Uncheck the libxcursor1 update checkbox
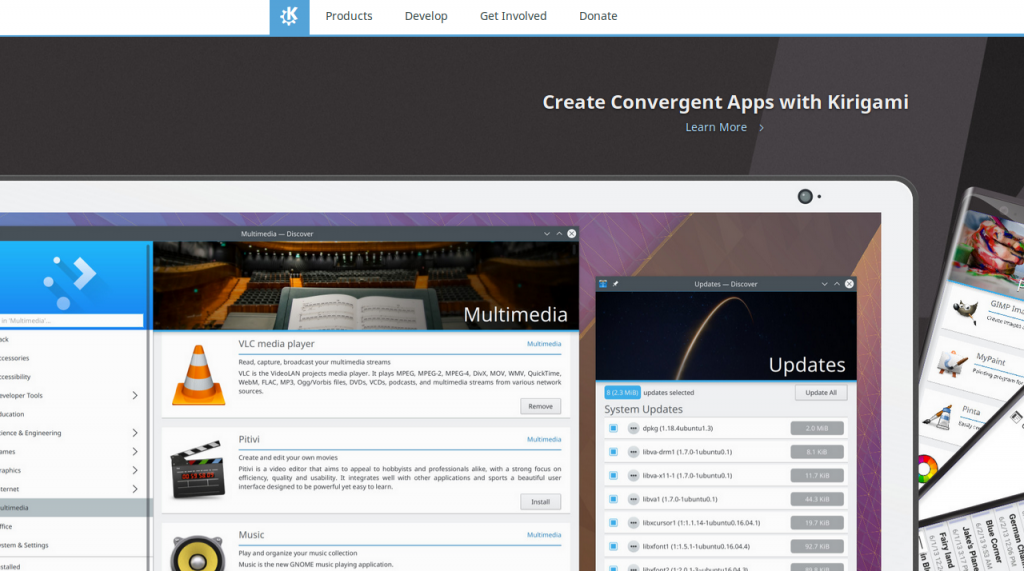The height and width of the screenshot is (571, 1024). (613, 523)
